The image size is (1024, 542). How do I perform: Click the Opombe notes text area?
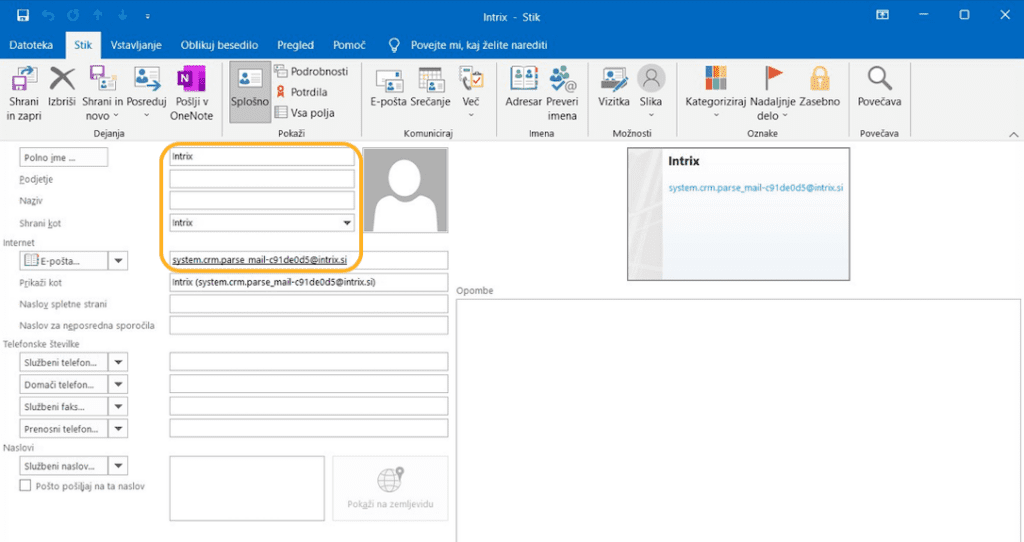point(739,421)
